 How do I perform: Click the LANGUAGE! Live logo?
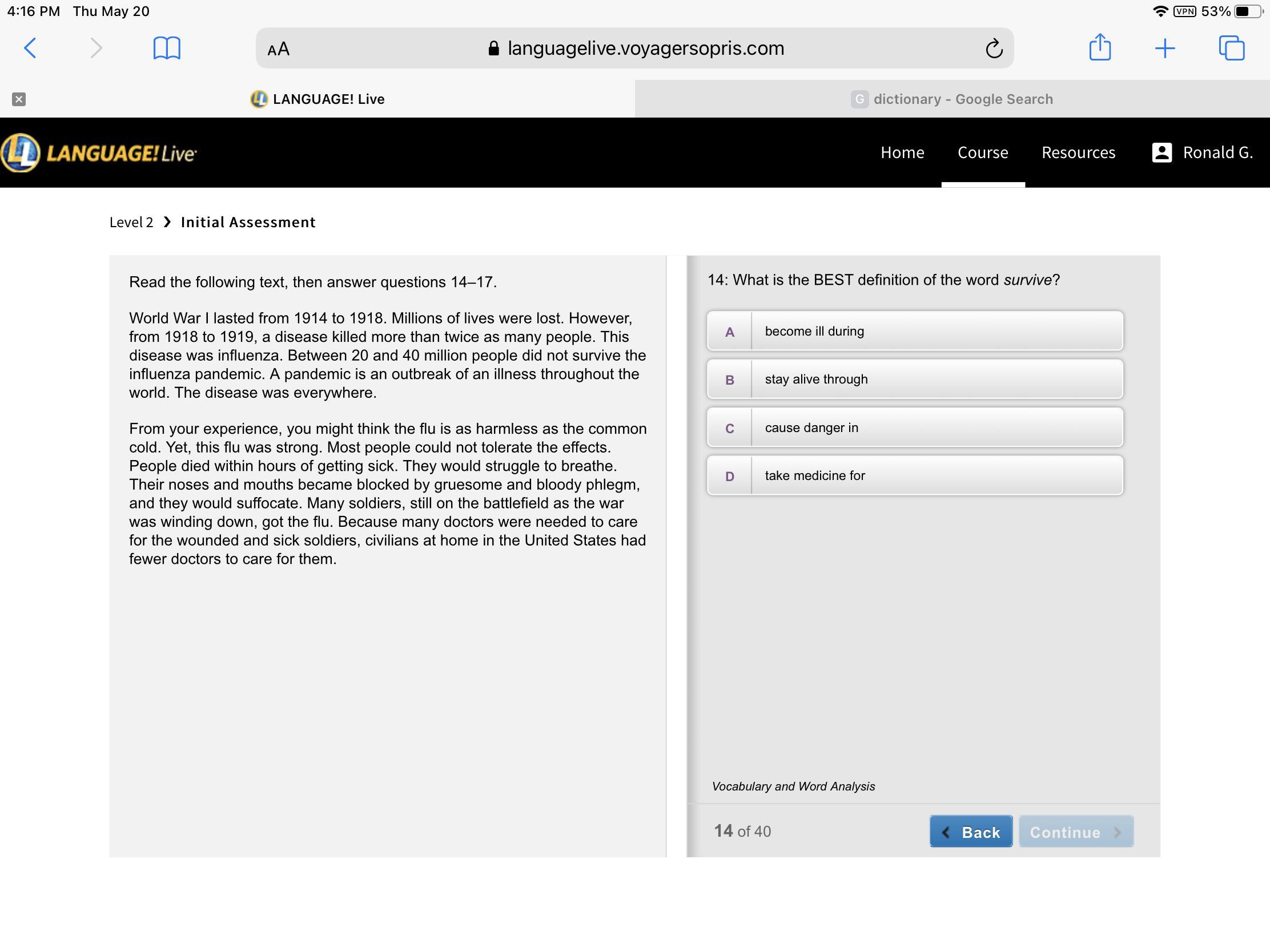click(99, 152)
